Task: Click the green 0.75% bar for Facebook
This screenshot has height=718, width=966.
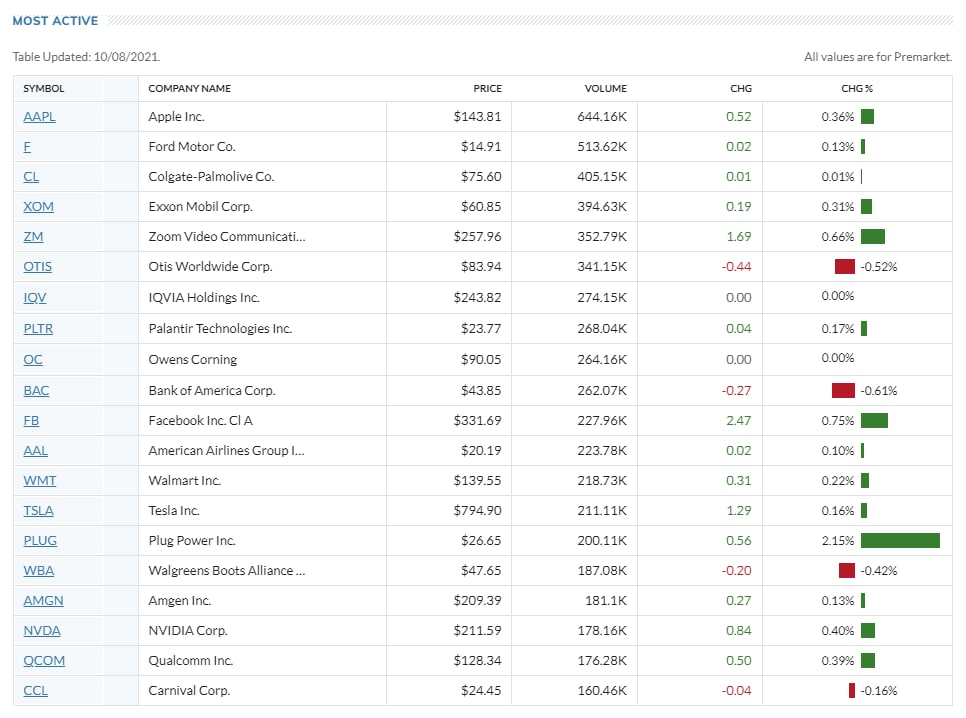Action: pos(874,421)
